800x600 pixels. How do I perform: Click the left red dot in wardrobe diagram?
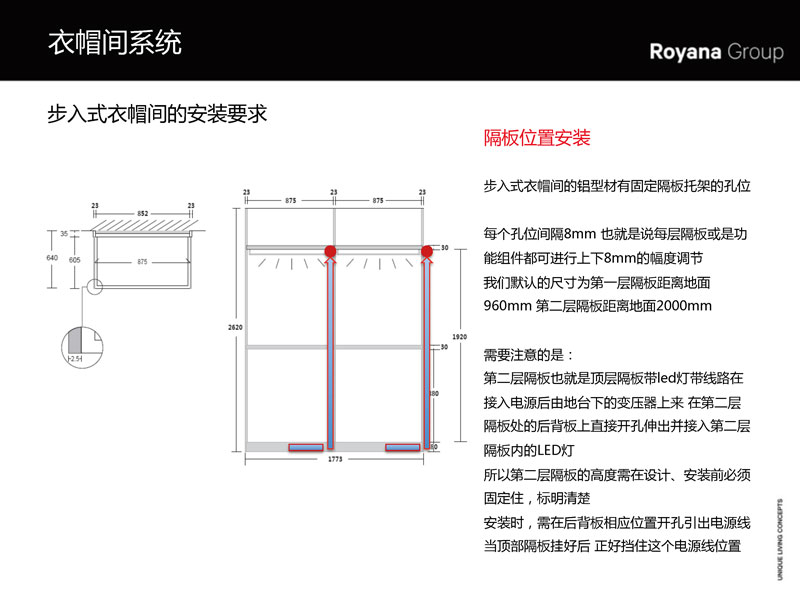pyautogui.click(x=328, y=251)
